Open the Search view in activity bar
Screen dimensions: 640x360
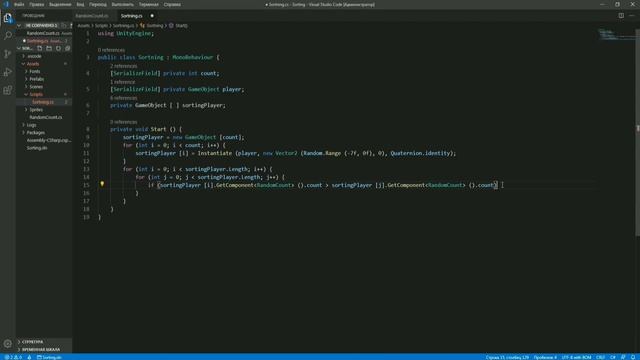[7, 36]
